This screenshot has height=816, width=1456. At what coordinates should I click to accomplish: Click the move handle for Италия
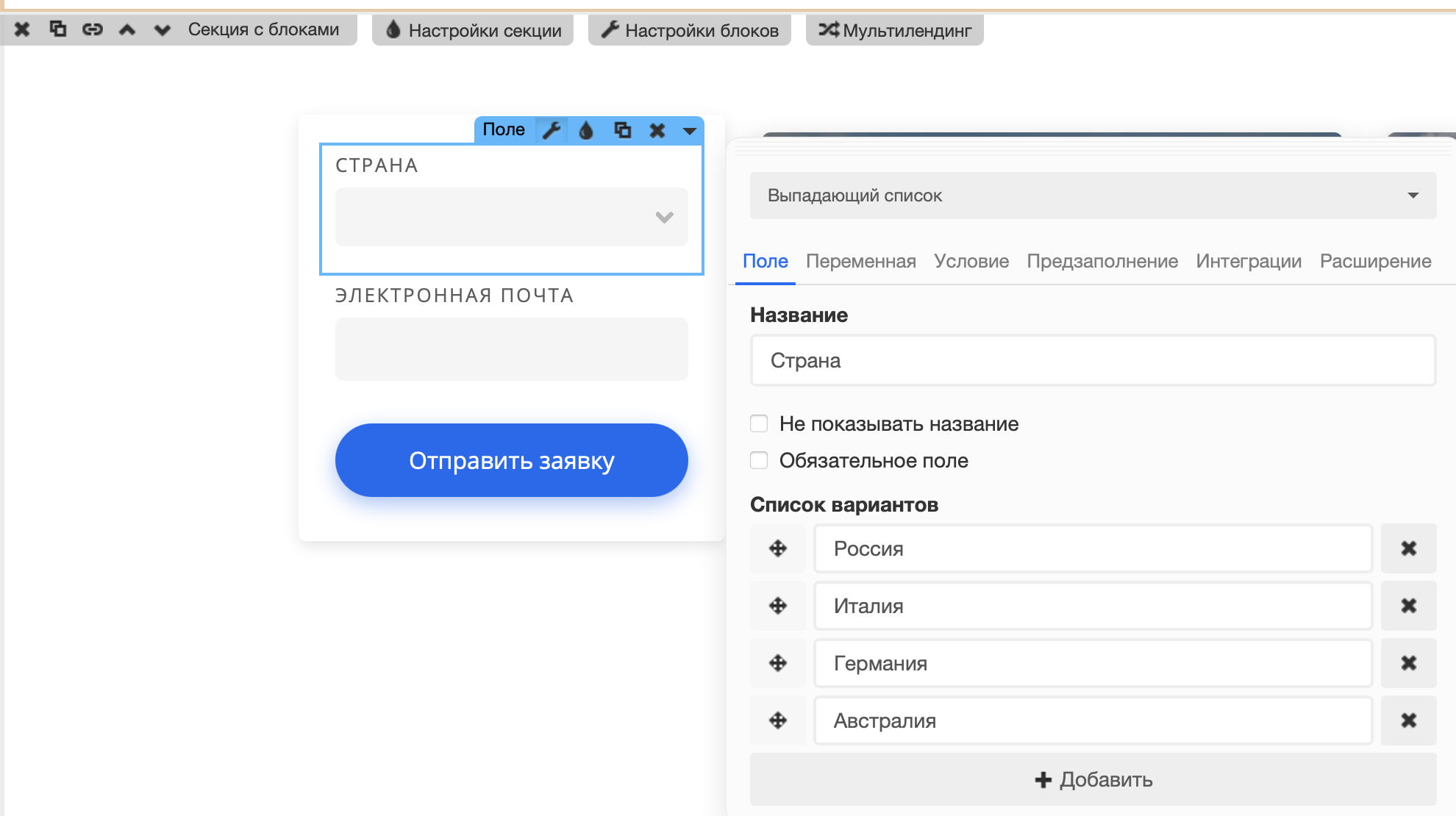tap(778, 606)
